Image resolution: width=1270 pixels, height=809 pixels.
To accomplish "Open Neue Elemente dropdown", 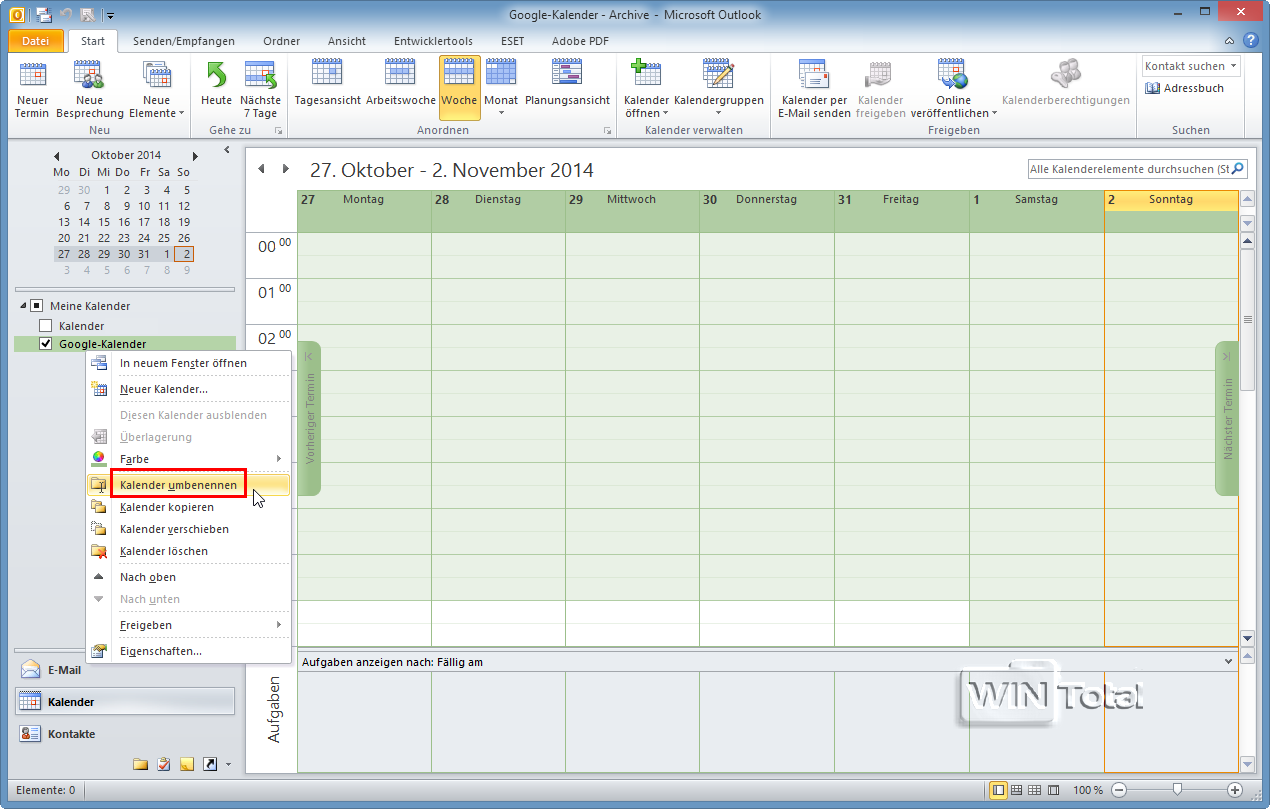I will click(x=157, y=89).
